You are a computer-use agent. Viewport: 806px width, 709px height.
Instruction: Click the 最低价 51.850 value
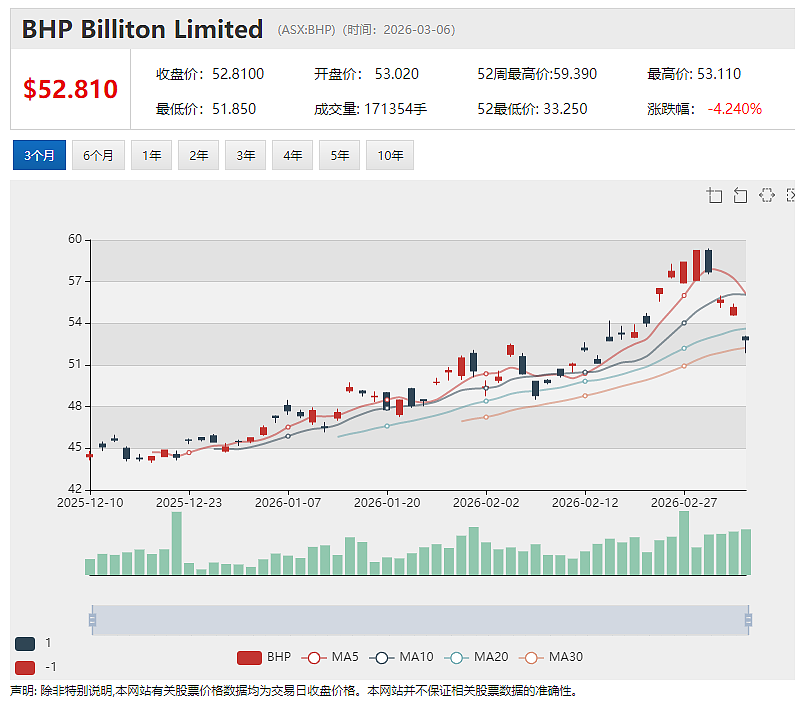[x=234, y=109]
